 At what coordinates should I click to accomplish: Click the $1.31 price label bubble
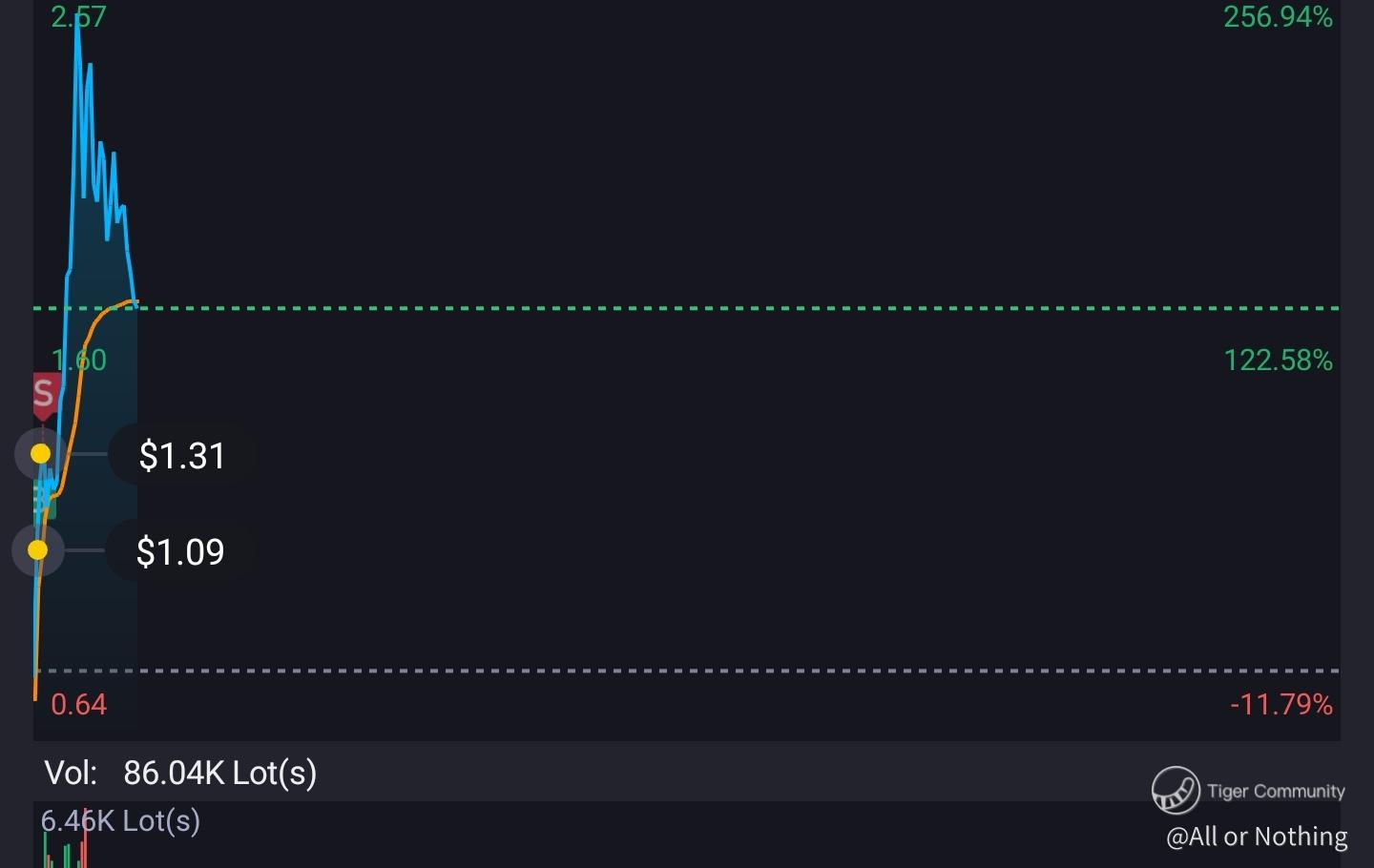pyautogui.click(x=182, y=455)
